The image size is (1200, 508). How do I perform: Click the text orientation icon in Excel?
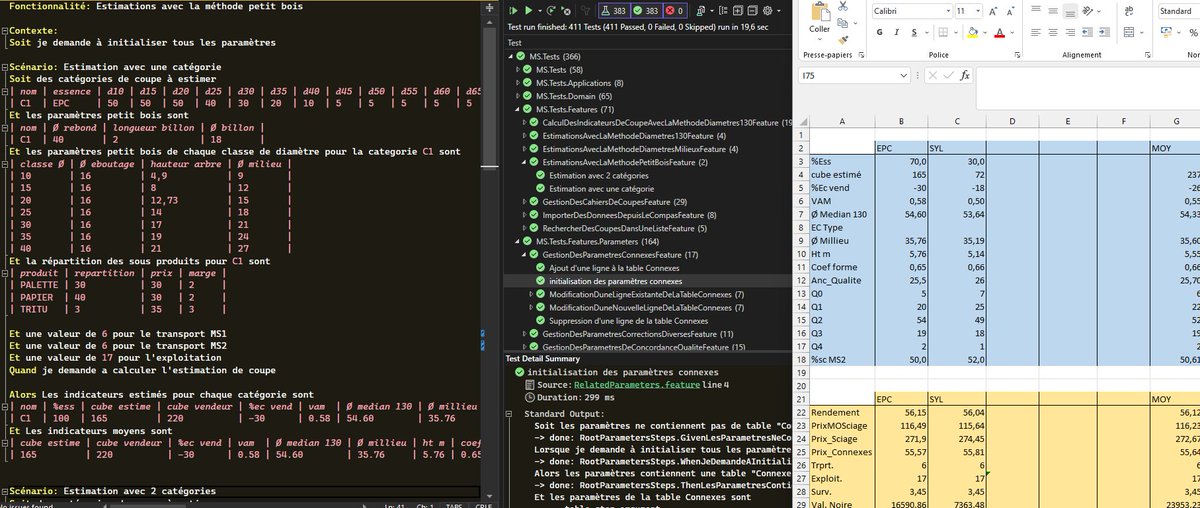click(x=1087, y=11)
